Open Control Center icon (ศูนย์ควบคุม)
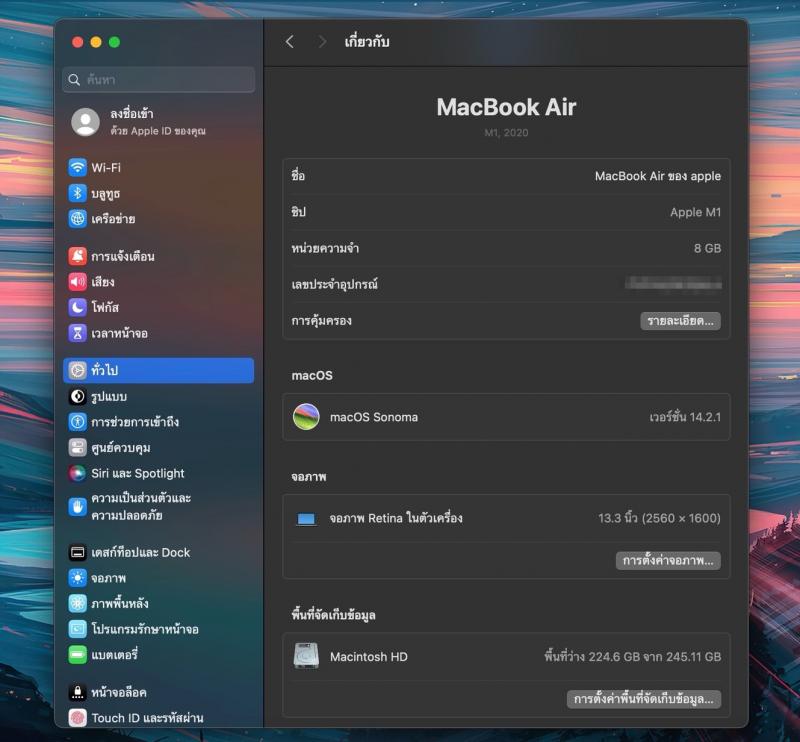 (x=78, y=448)
